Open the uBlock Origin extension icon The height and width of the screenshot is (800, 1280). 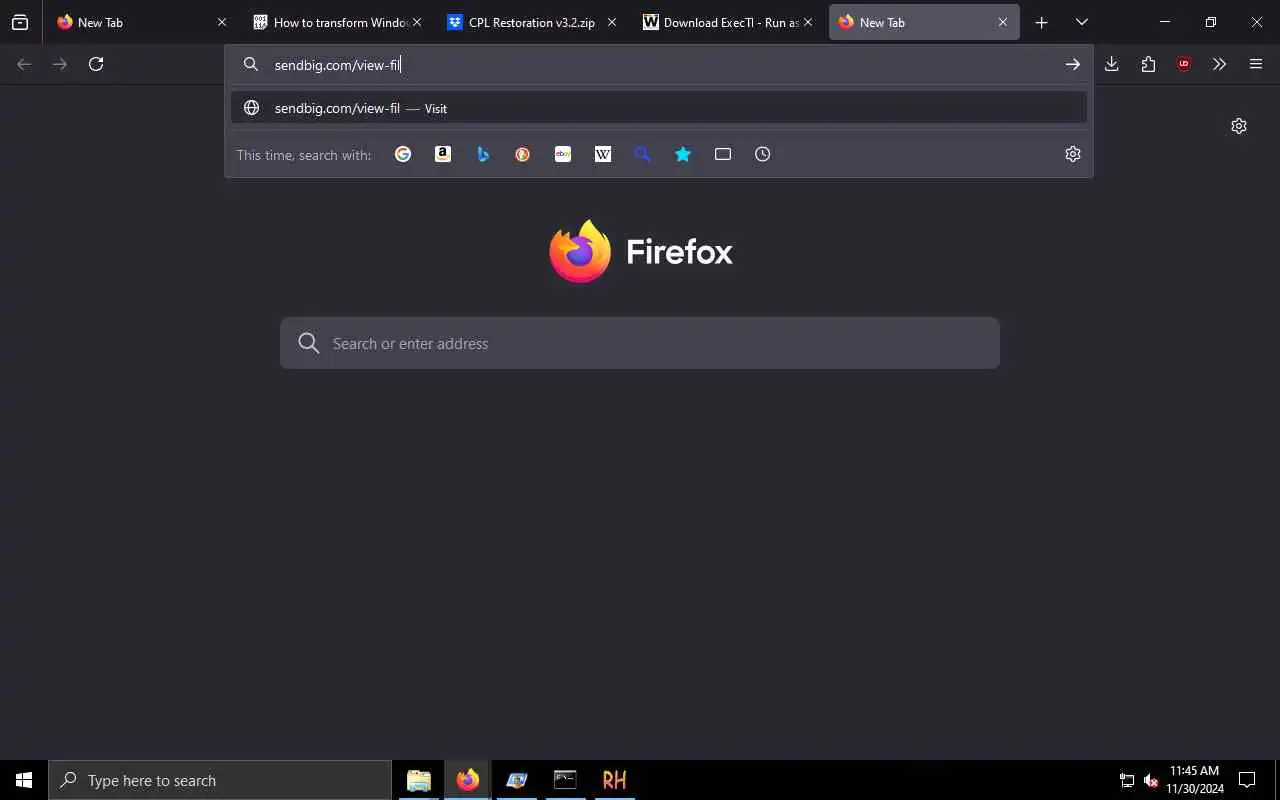(1184, 64)
